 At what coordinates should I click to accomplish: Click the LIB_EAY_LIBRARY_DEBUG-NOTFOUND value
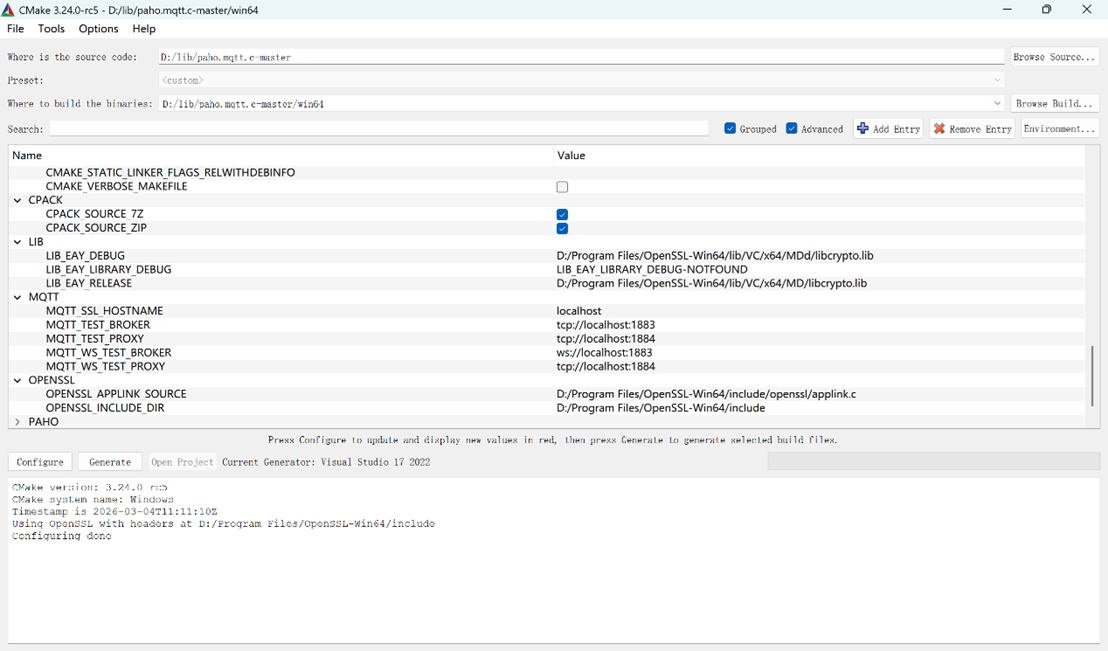click(652, 269)
